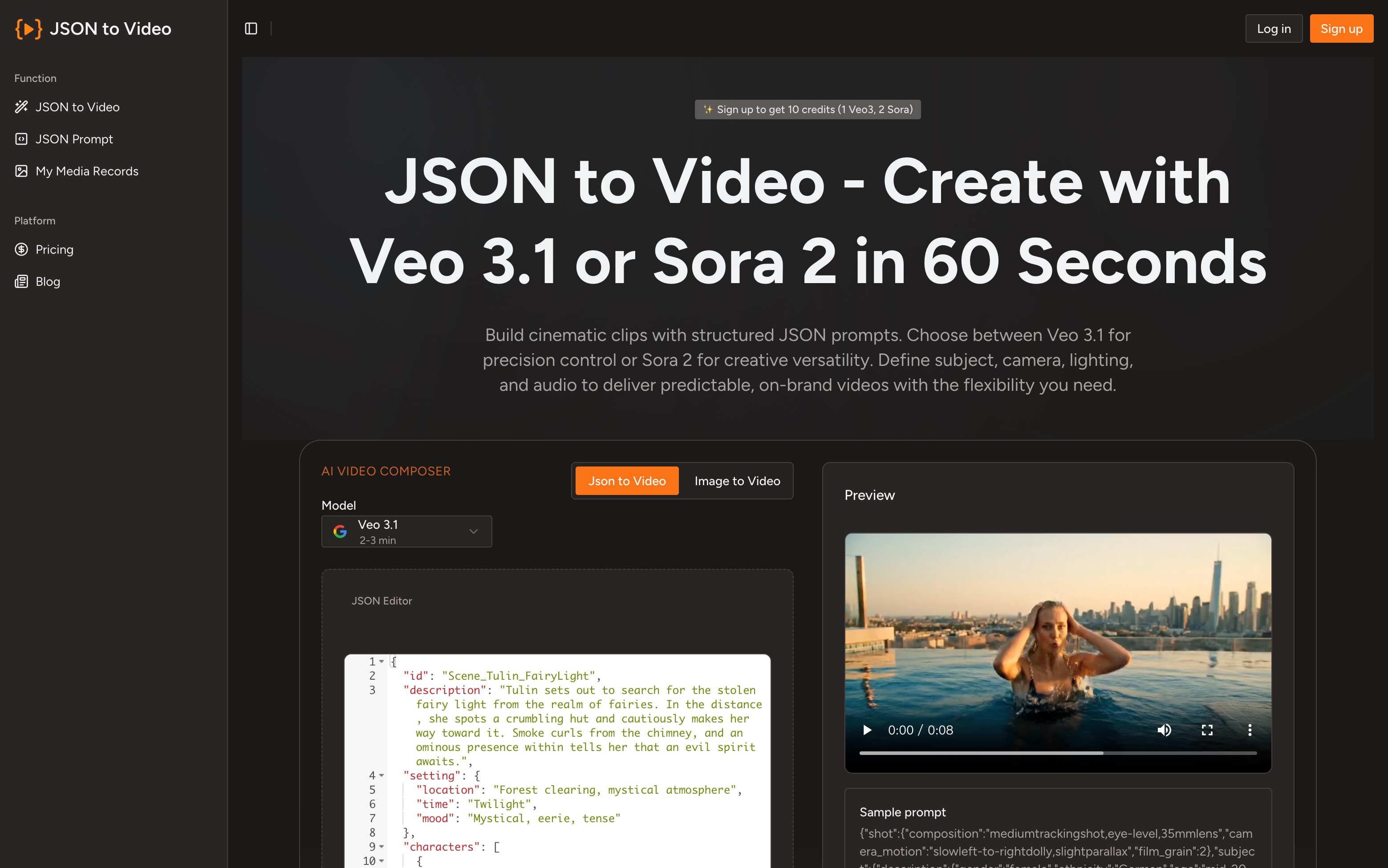Switch to the Image to Video tab
This screenshot has height=868, width=1388.
pyautogui.click(x=738, y=480)
